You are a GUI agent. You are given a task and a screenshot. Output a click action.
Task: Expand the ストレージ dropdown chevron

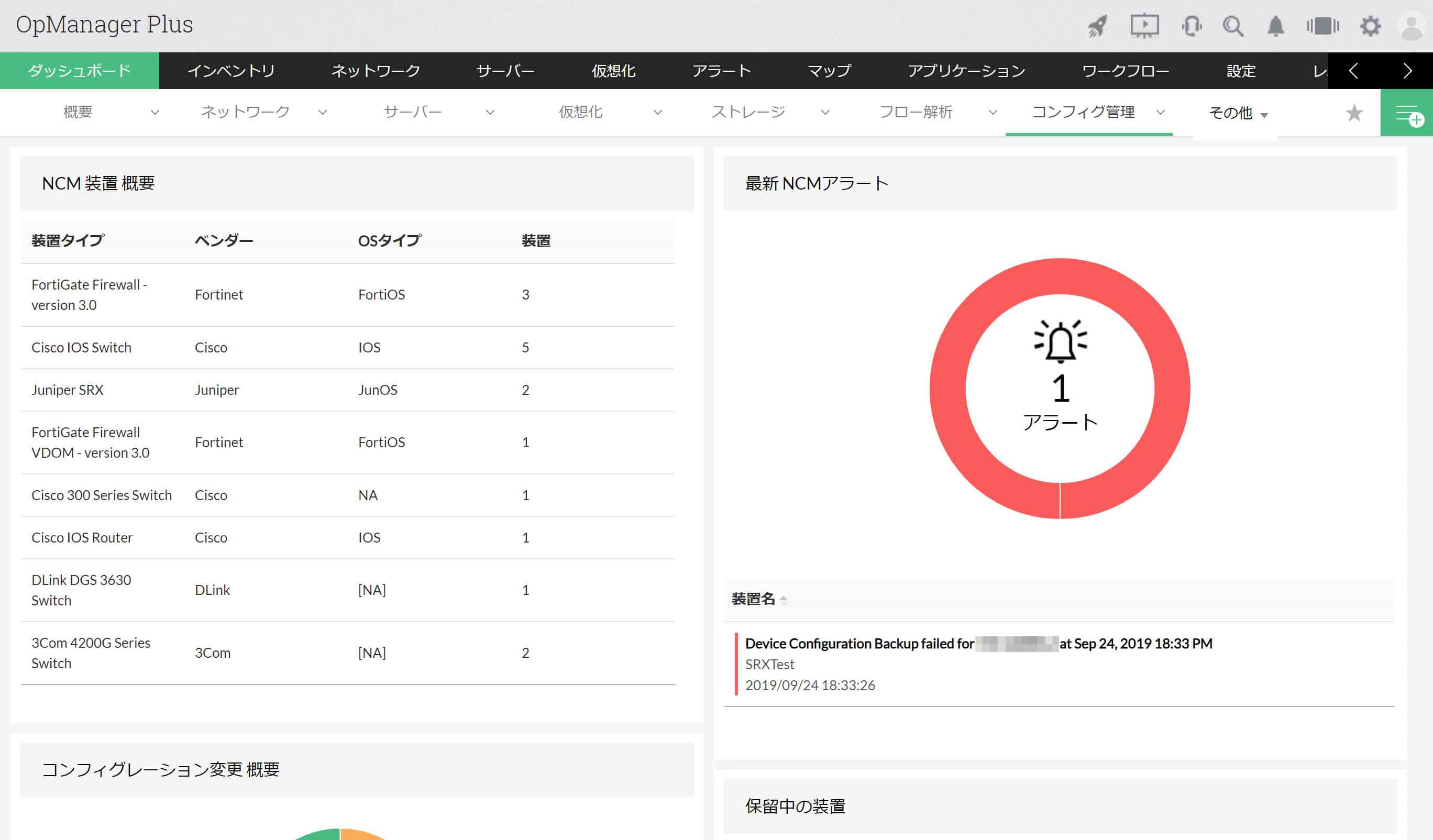(825, 113)
